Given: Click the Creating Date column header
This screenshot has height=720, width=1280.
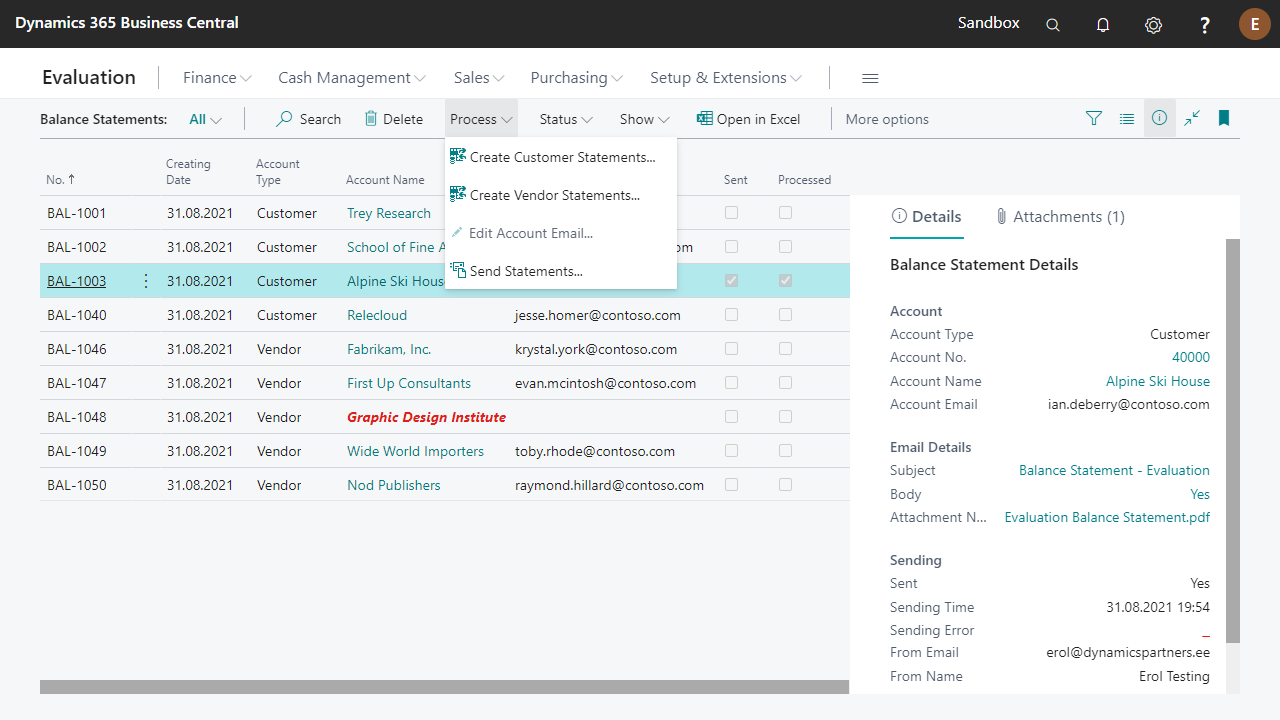Looking at the screenshot, I should [188, 172].
